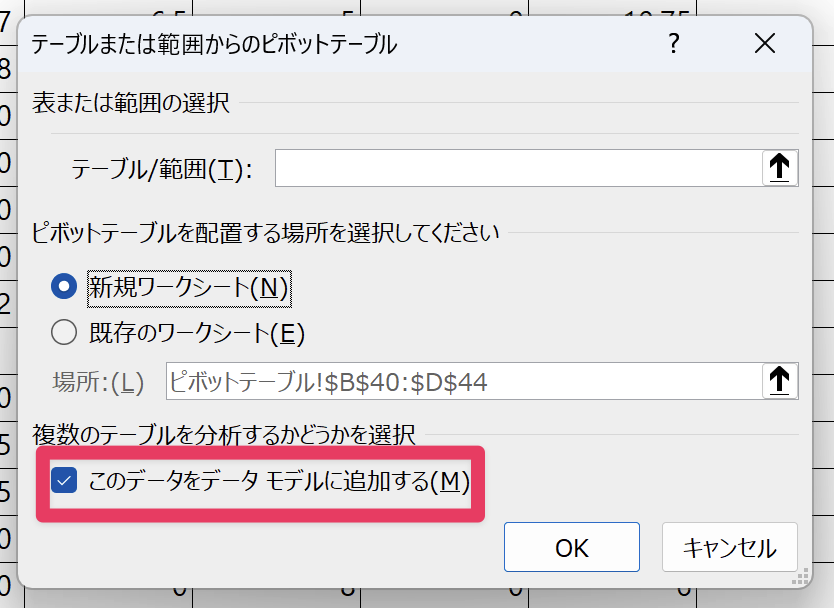The image size is (834, 608).
Task: Click the 表または範囲の選択 section heading
Action: (131, 103)
